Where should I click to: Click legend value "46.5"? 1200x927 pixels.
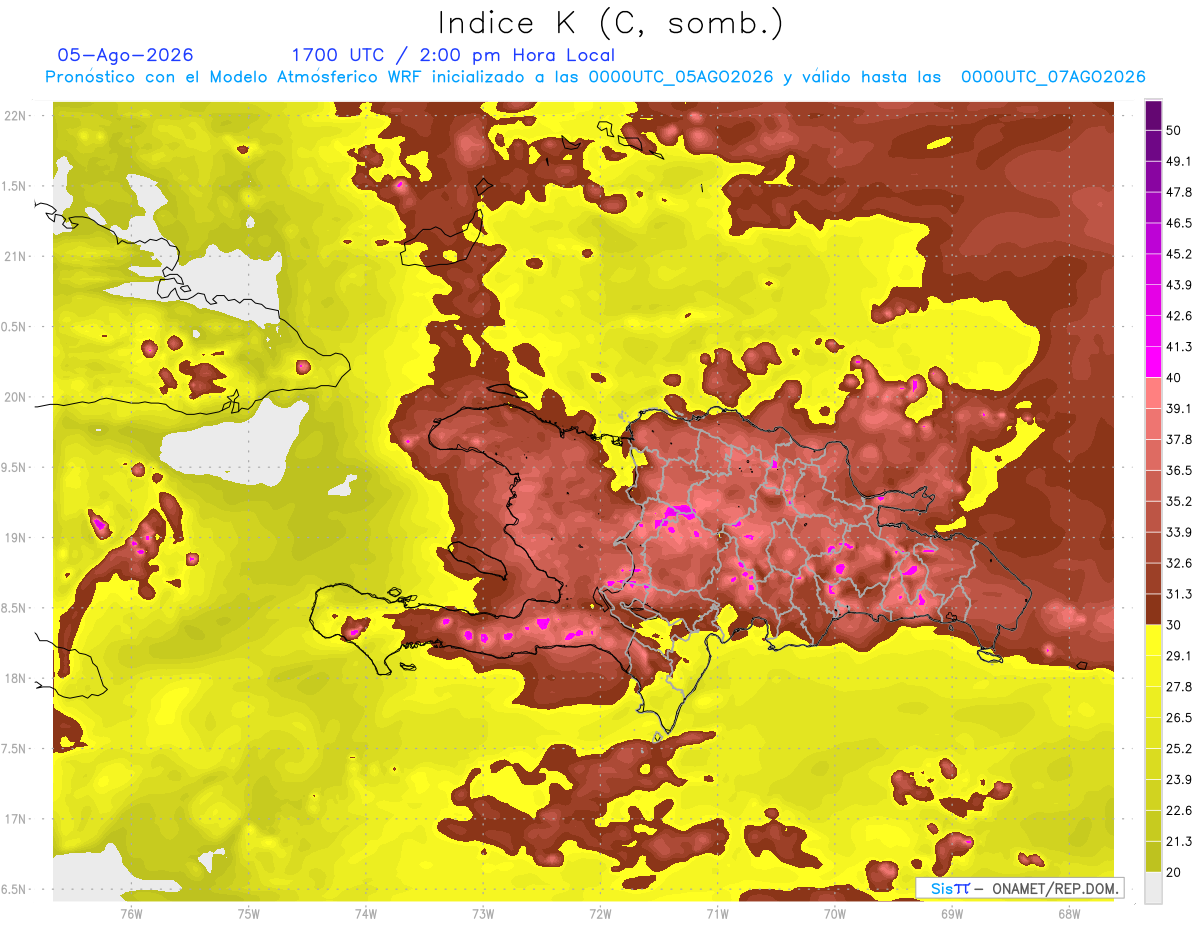point(1178,223)
